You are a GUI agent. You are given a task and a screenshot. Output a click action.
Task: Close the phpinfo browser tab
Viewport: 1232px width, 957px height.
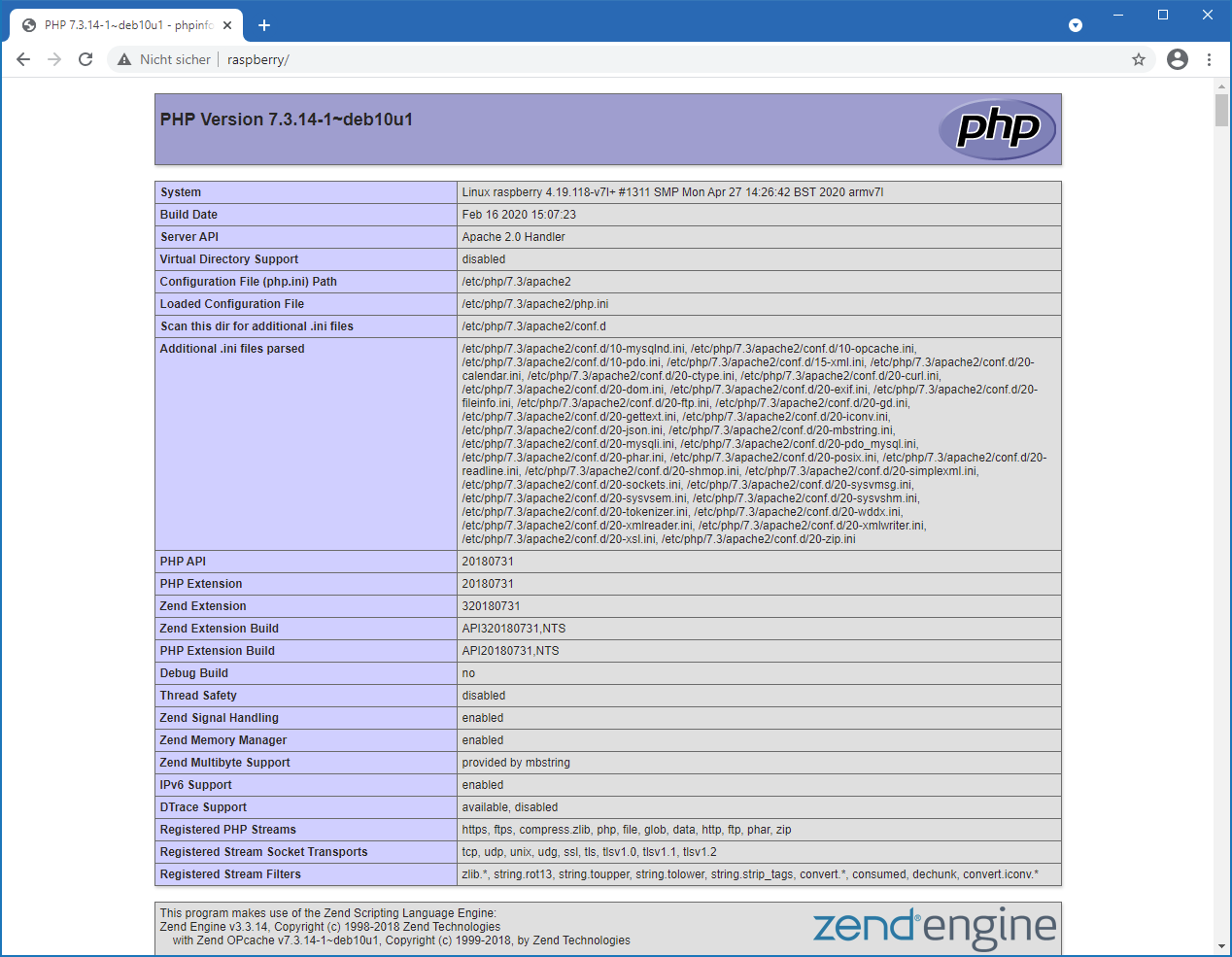[227, 25]
